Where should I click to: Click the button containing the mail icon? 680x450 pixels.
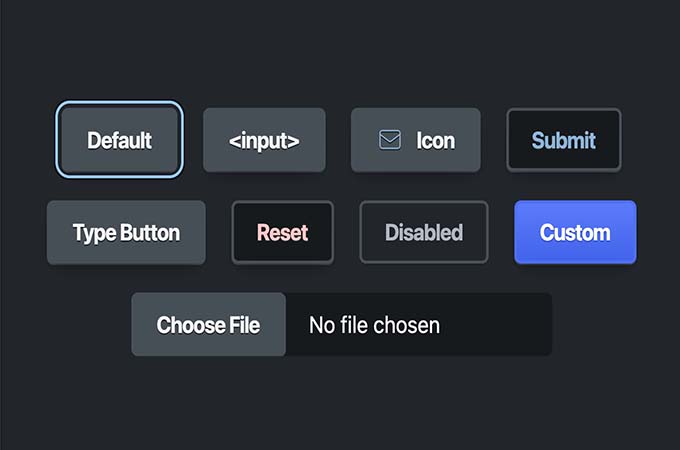pos(415,140)
